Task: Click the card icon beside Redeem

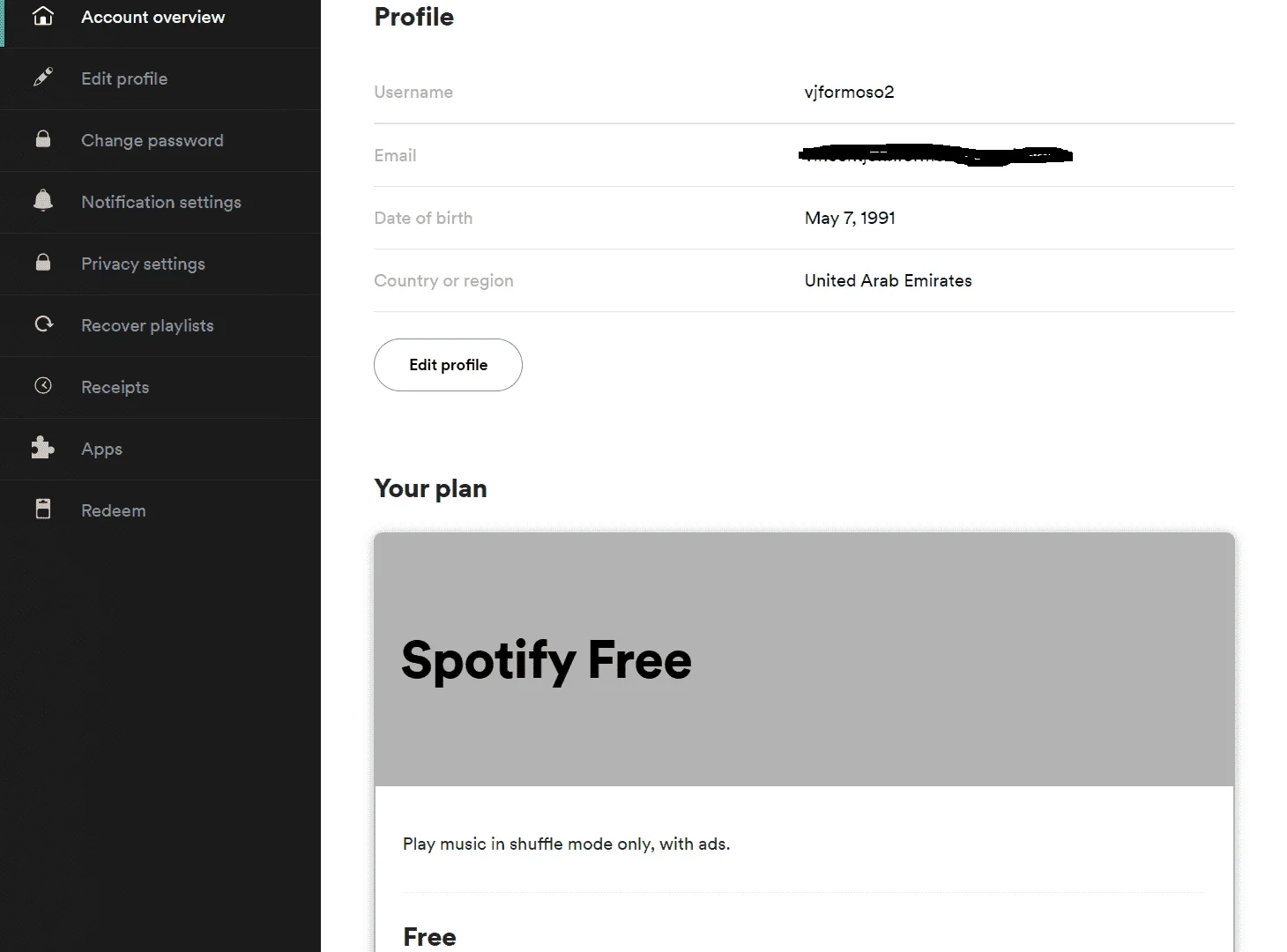Action: tap(43, 509)
